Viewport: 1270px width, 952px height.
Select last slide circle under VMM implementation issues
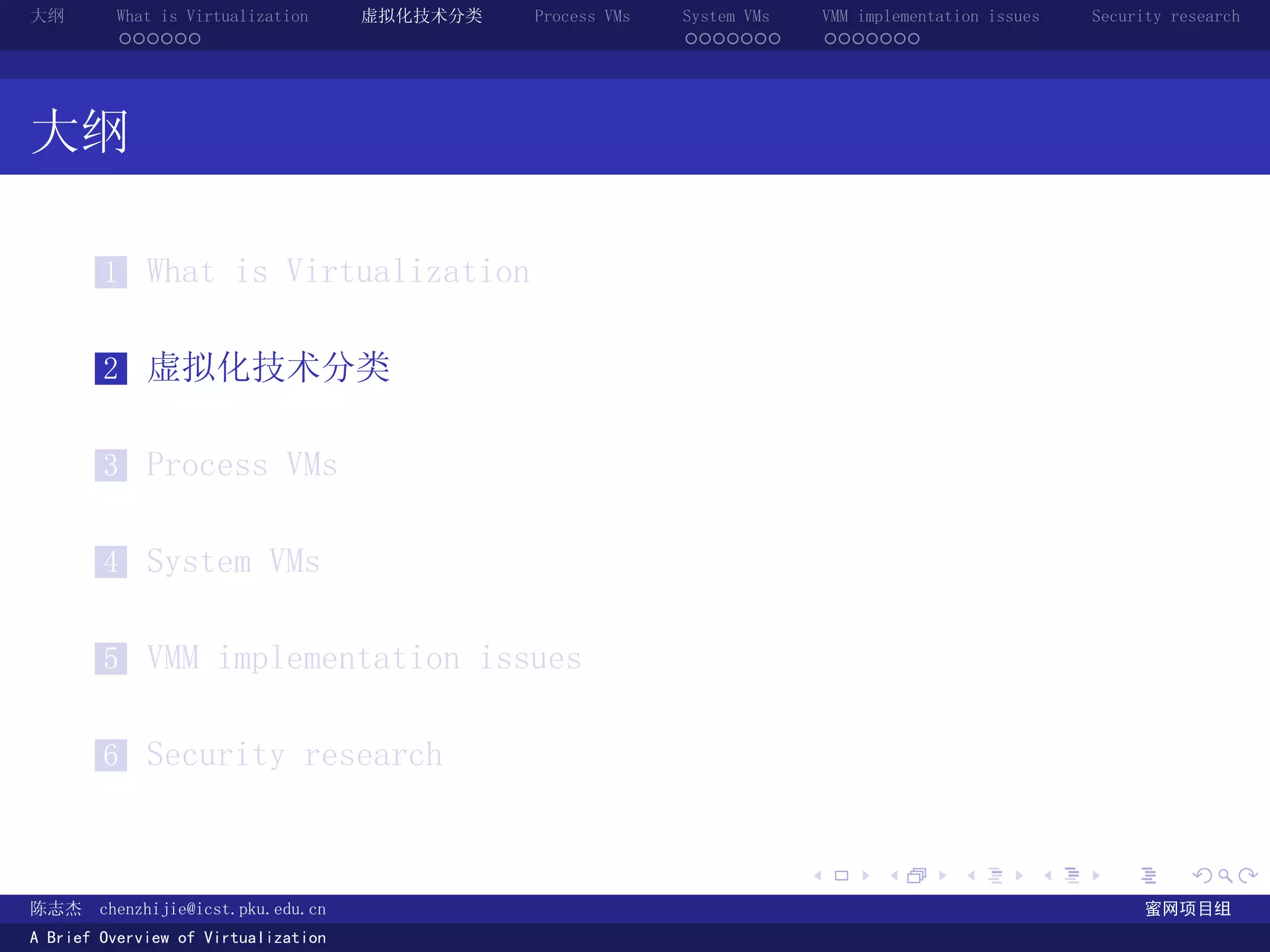(x=913, y=38)
